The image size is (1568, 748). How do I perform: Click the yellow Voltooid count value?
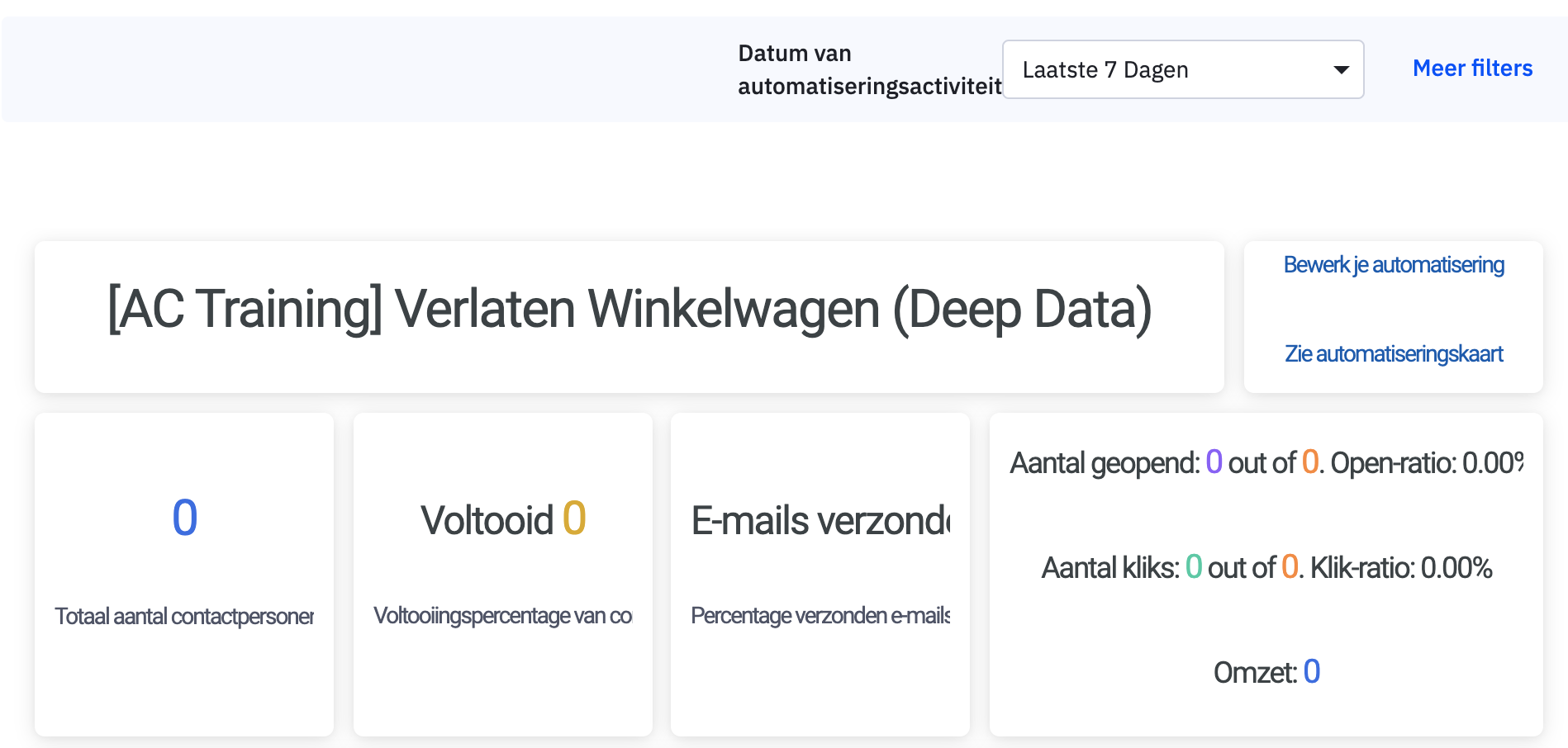pos(574,519)
